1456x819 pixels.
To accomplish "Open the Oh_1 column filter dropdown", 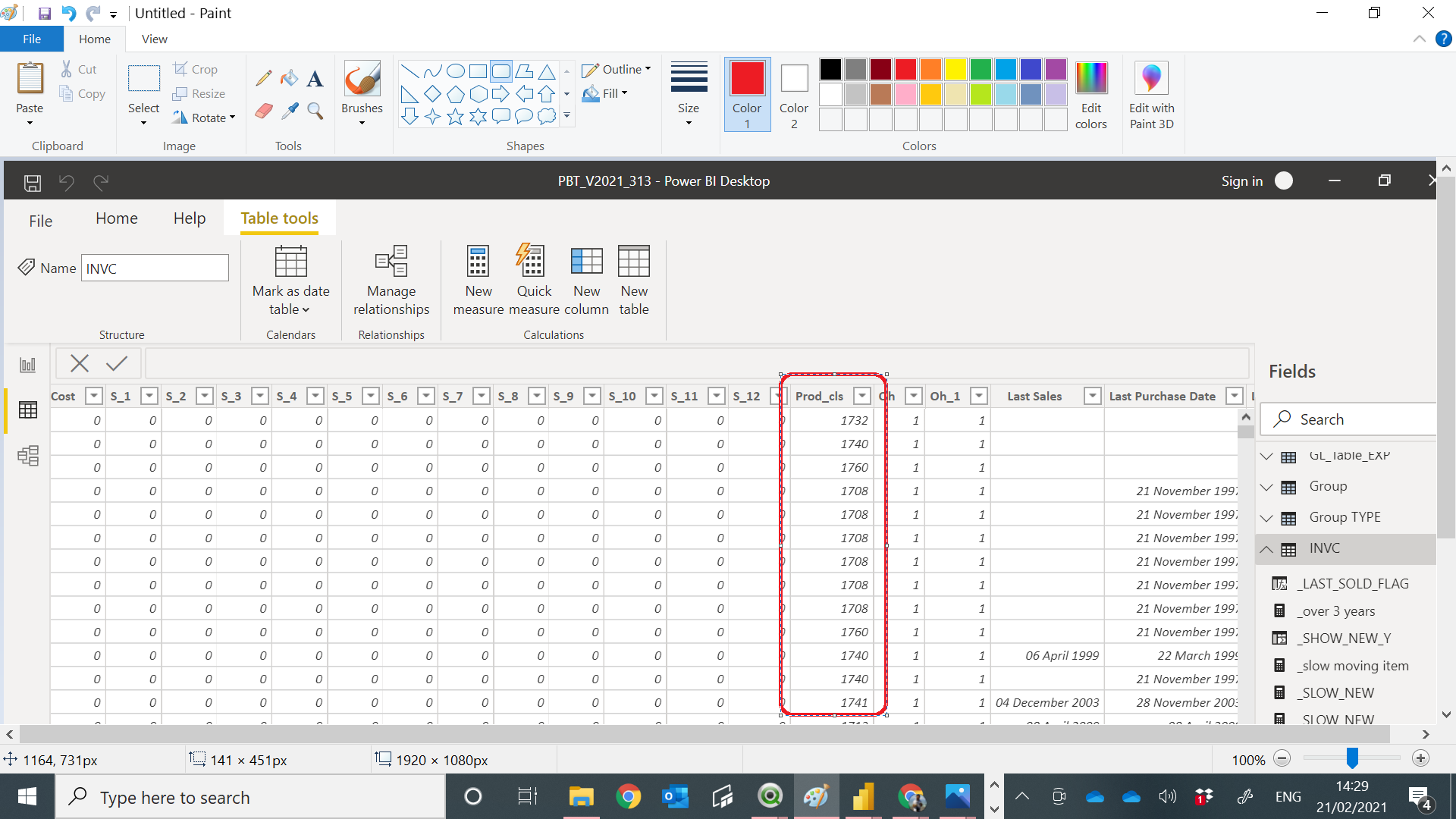I will 980,396.
